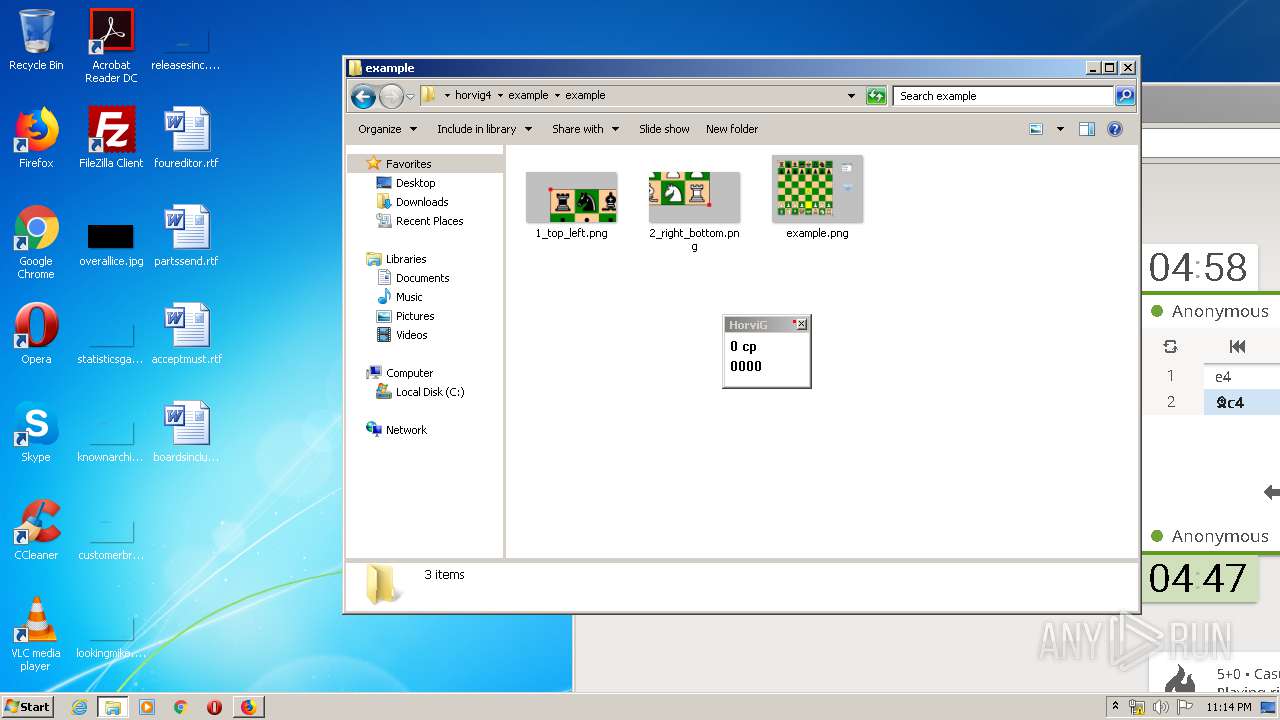Open Windows Start menu
Viewport: 1280px width, 720px height.
point(28,706)
